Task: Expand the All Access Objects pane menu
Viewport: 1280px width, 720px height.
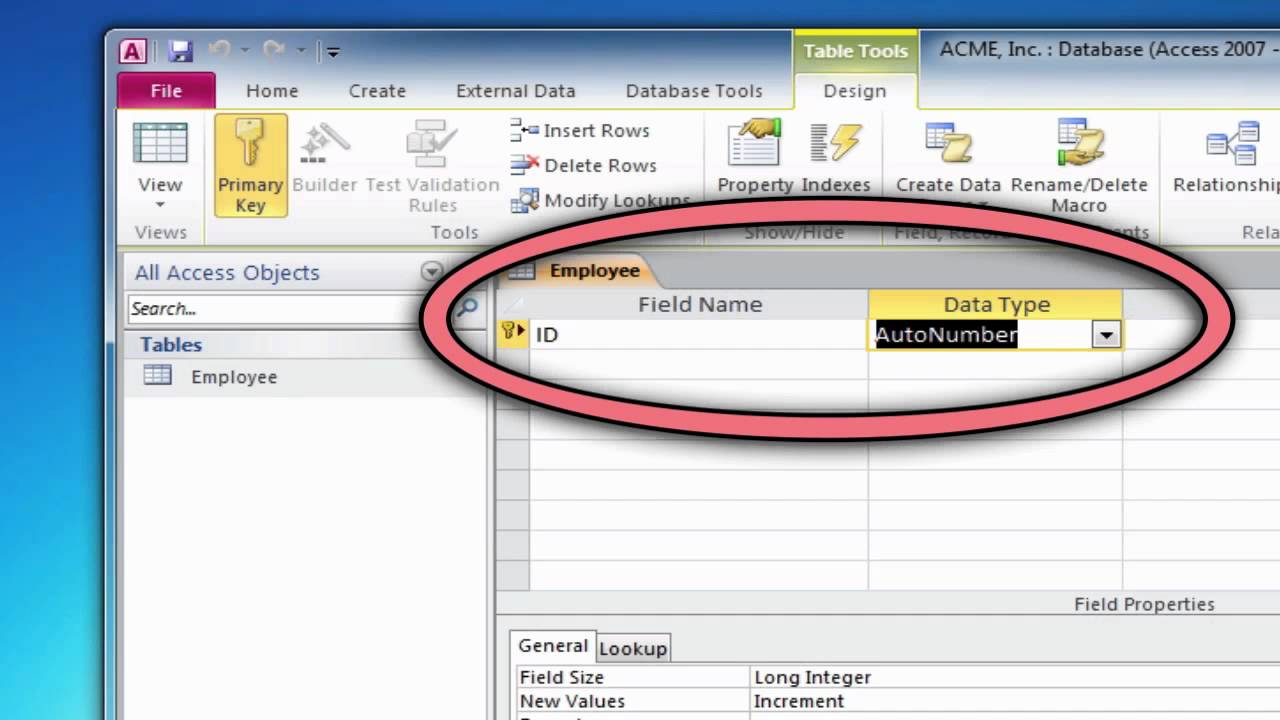Action: [431, 271]
